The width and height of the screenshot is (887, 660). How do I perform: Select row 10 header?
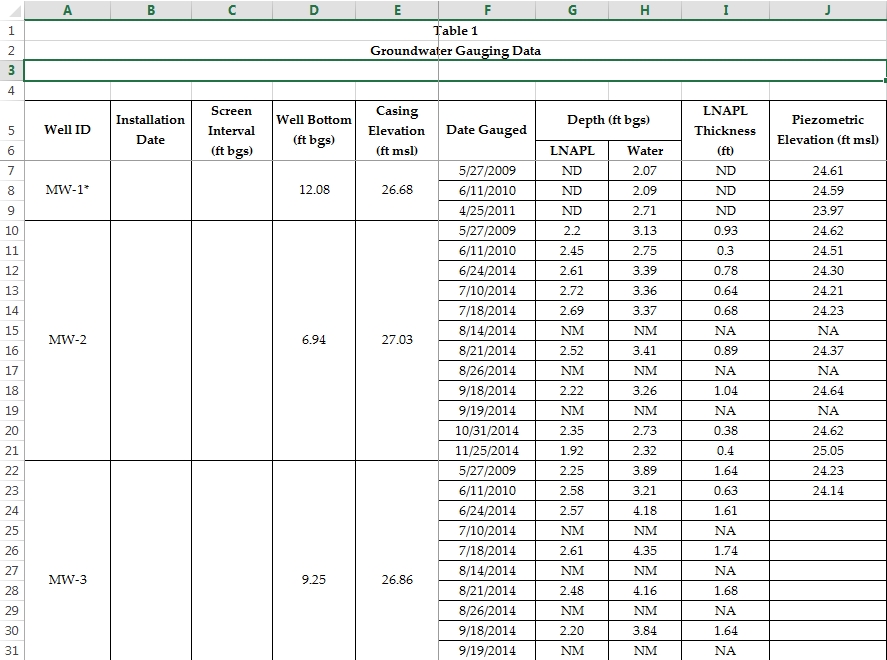pyautogui.click(x=11, y=231)
